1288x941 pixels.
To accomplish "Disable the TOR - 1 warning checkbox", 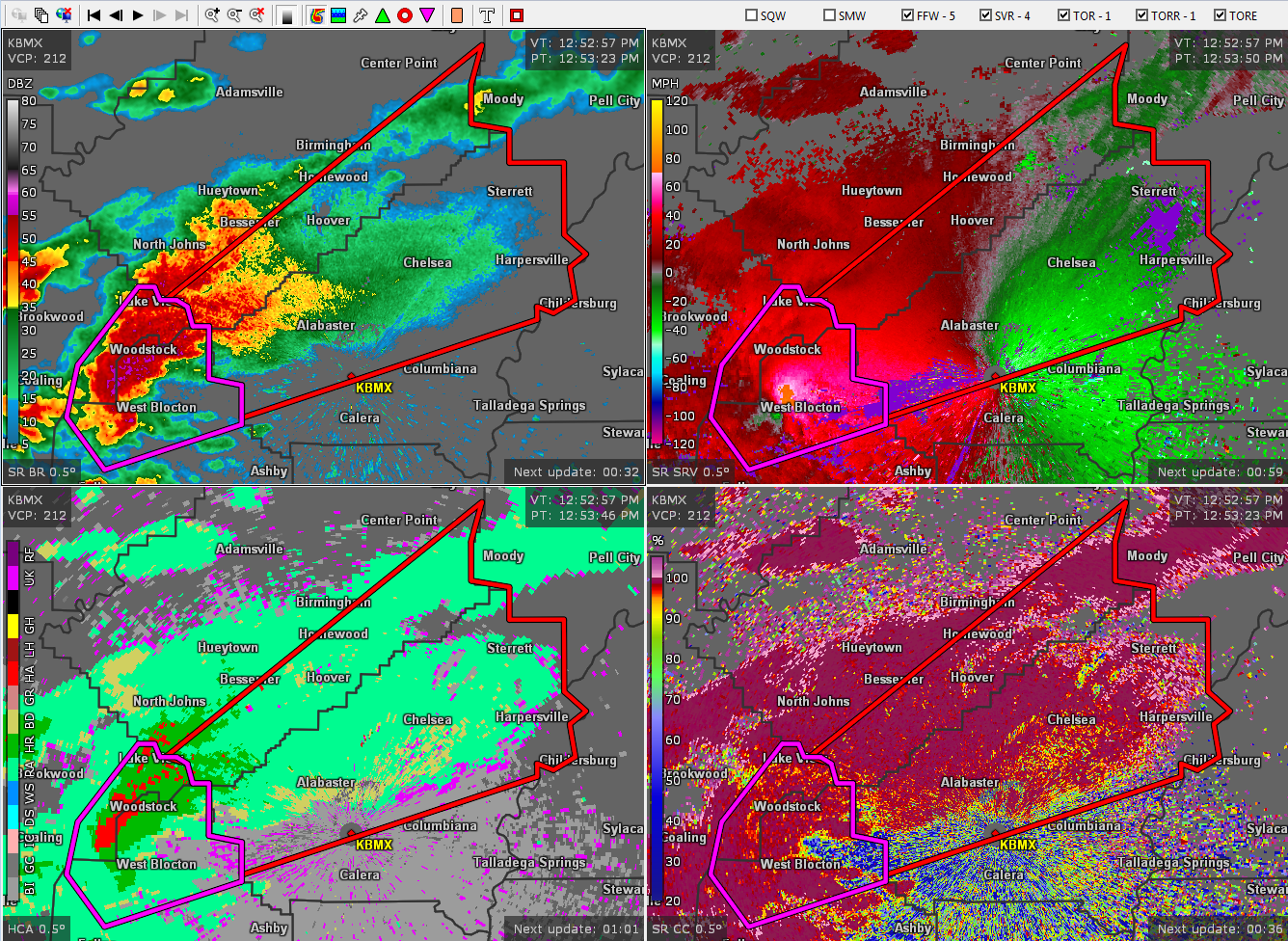I will [1063, 15].
